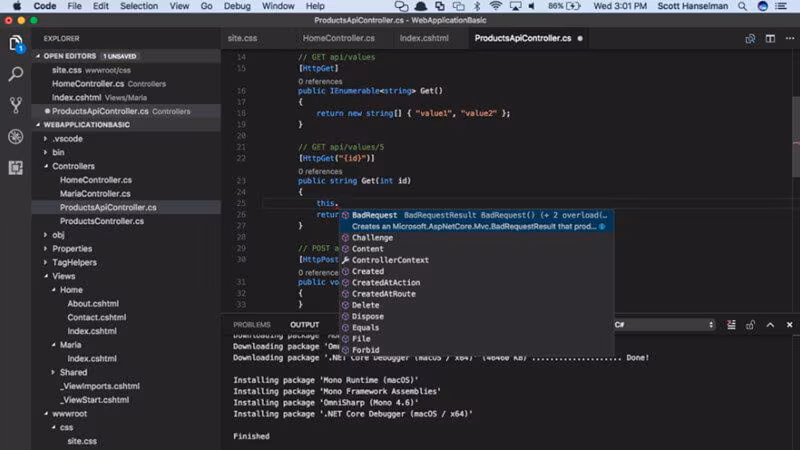Click the Siri icon in menu bar

click(x=762, y=6)
